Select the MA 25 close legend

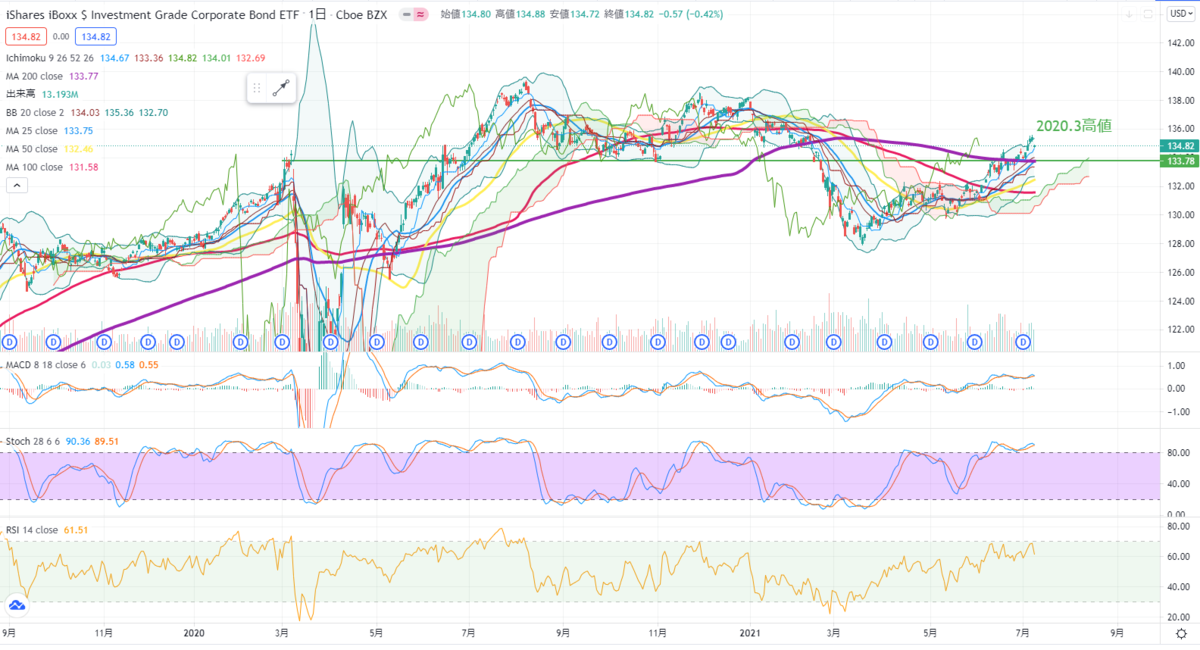34,131
